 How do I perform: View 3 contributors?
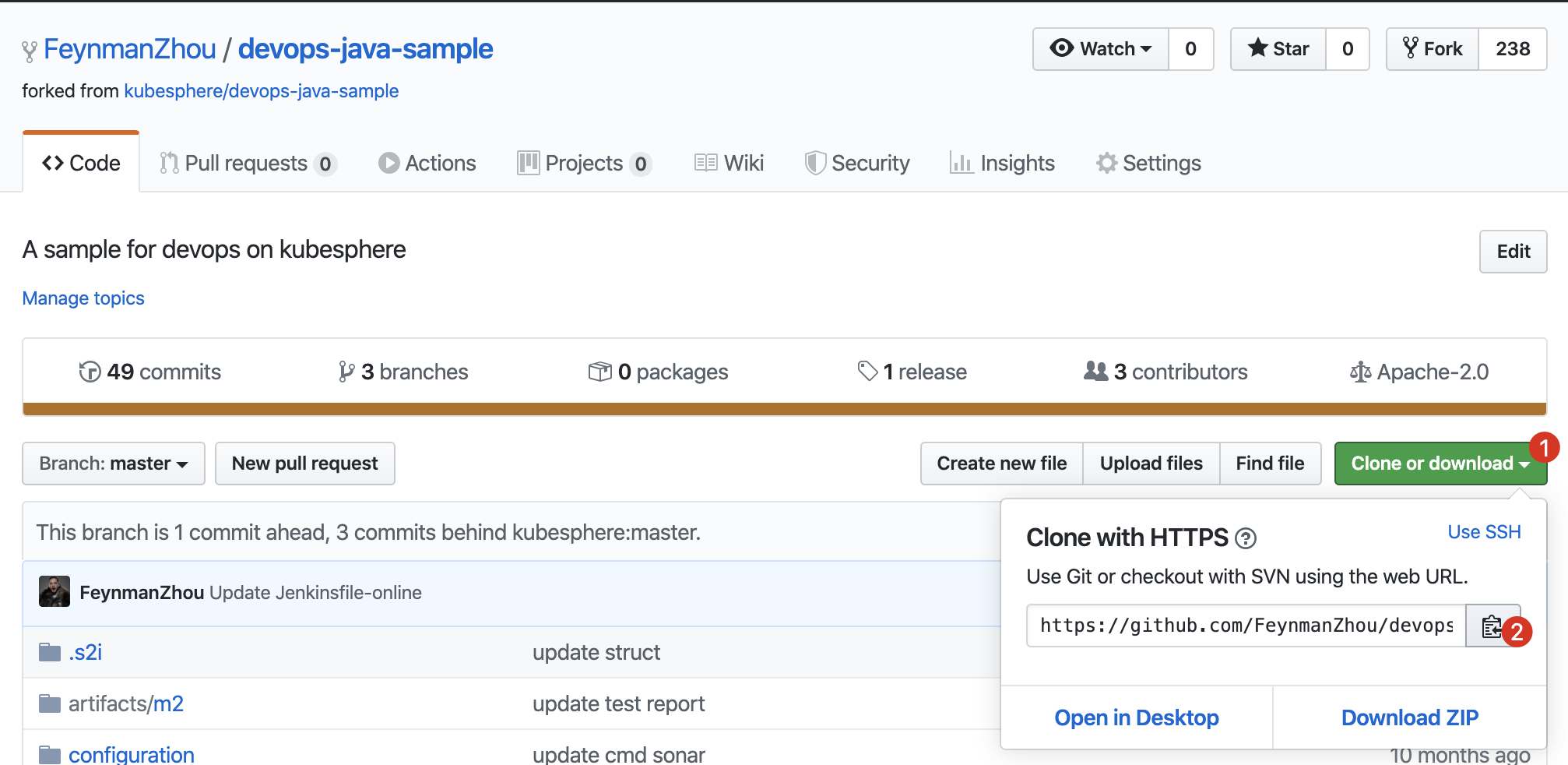[x=1165, y=372]
